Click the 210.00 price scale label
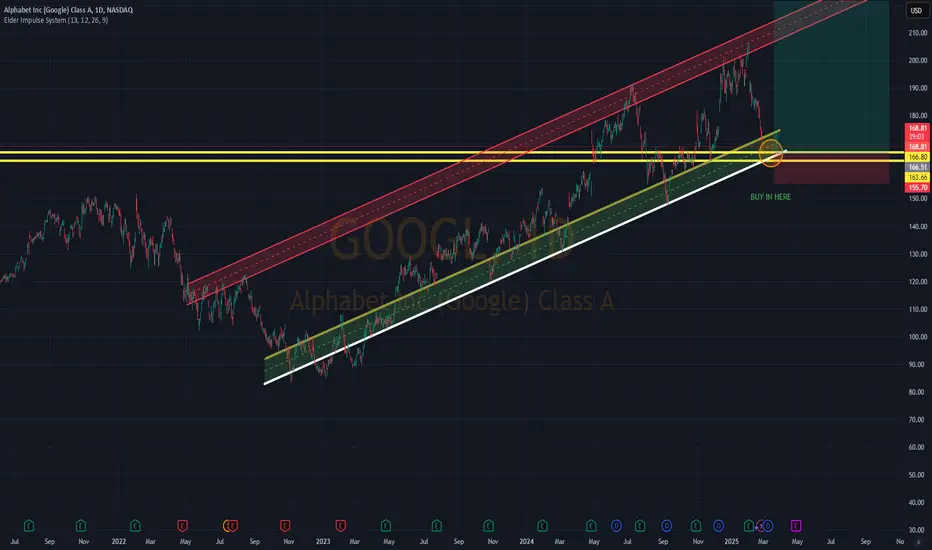This screenshot has width=932, height=550. pyautogui.click(x=917, y=33)
